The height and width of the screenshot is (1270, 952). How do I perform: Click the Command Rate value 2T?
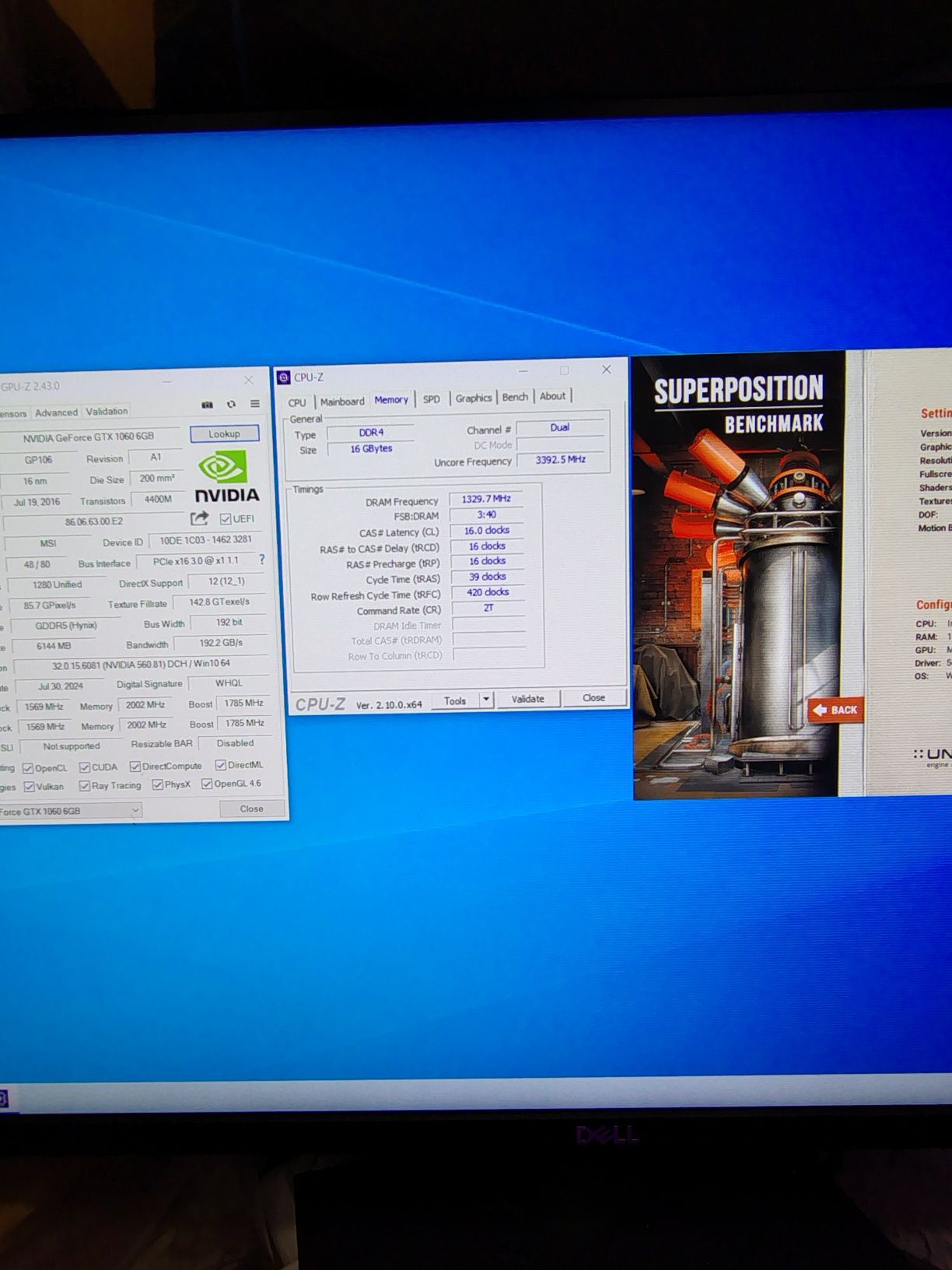488,608
